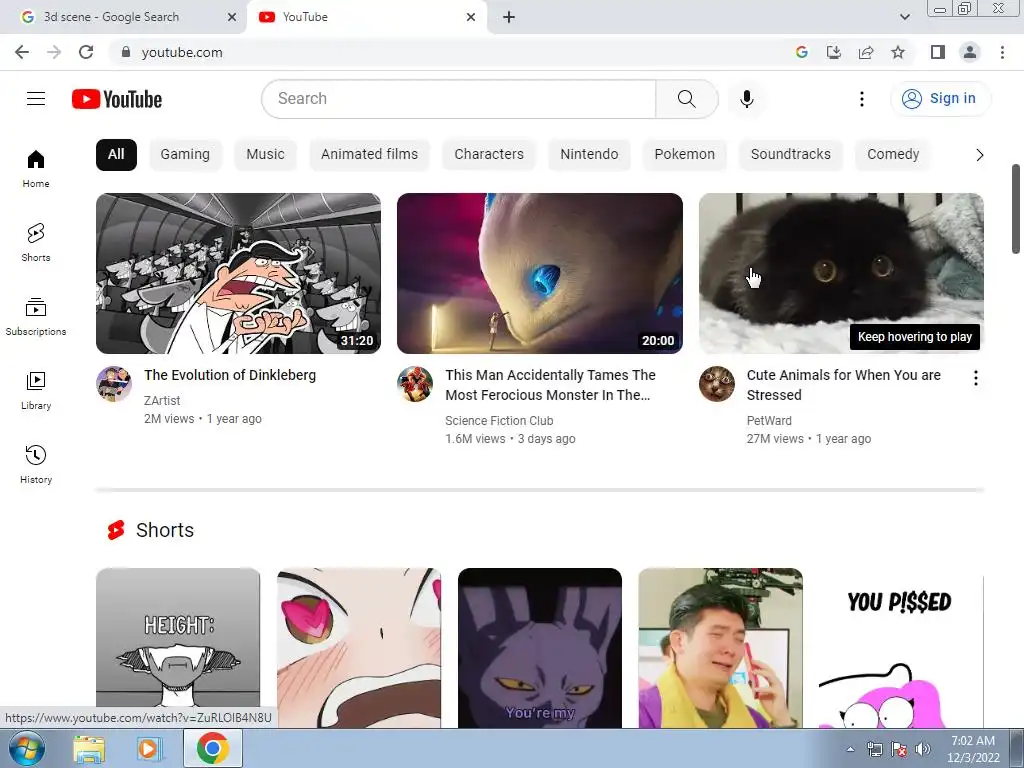Open the anime heart-eyes short thumbnail
Screen dimensions: 1024x768
click(x=359, y=648)
